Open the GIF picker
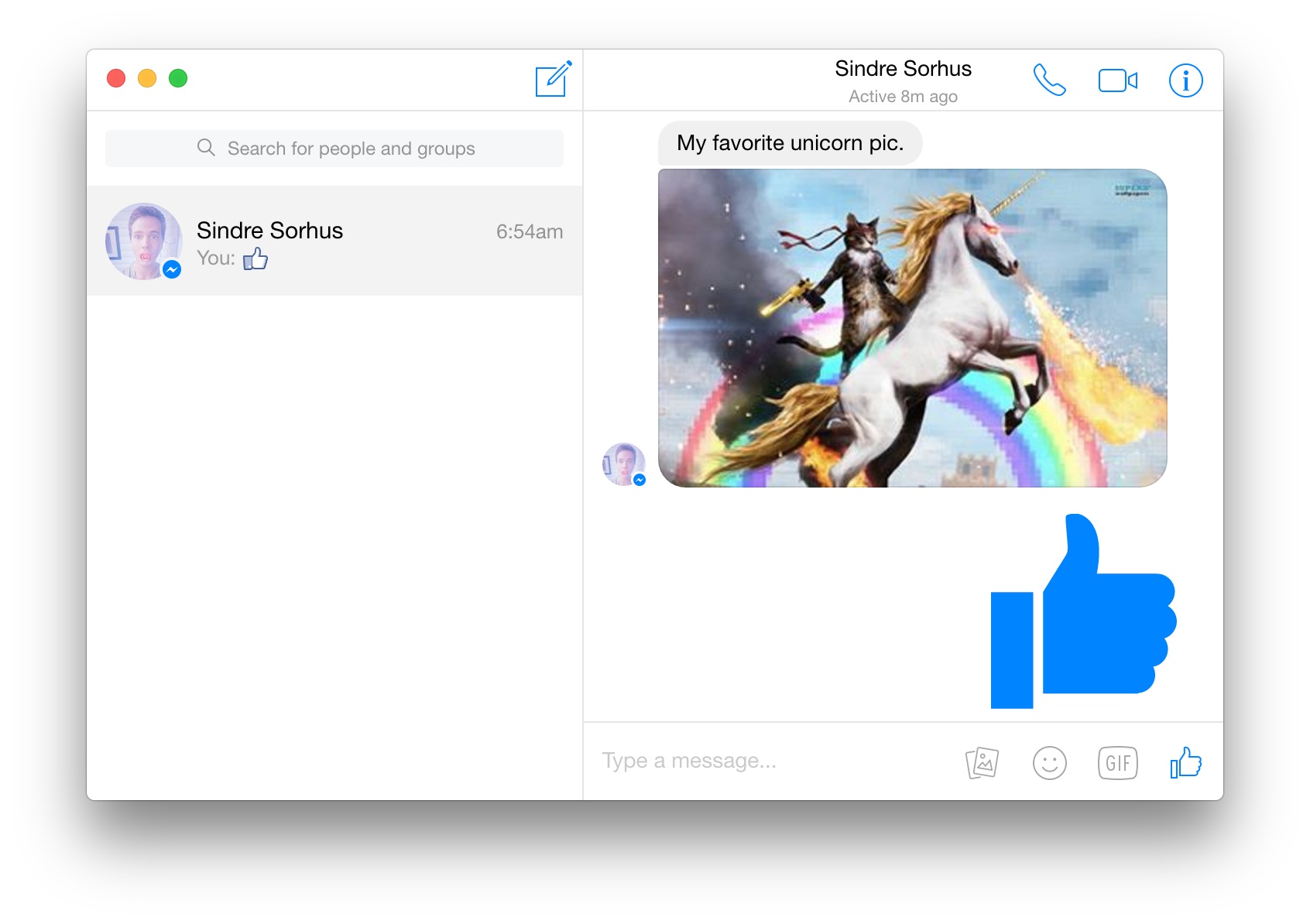1310x924 pixels. click(1117, 763)
